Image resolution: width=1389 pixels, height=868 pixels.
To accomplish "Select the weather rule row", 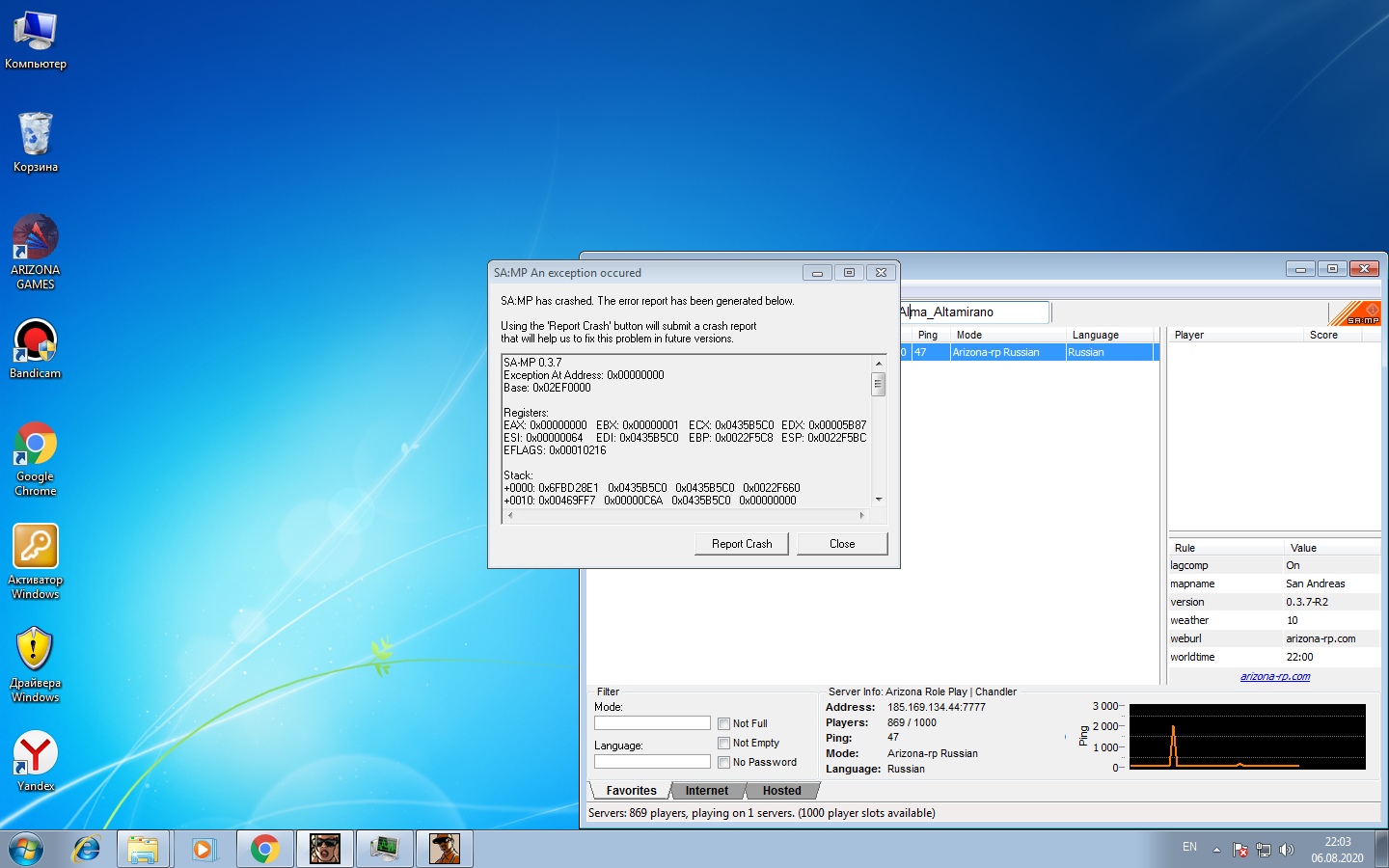I will (x=1274, y=620).
